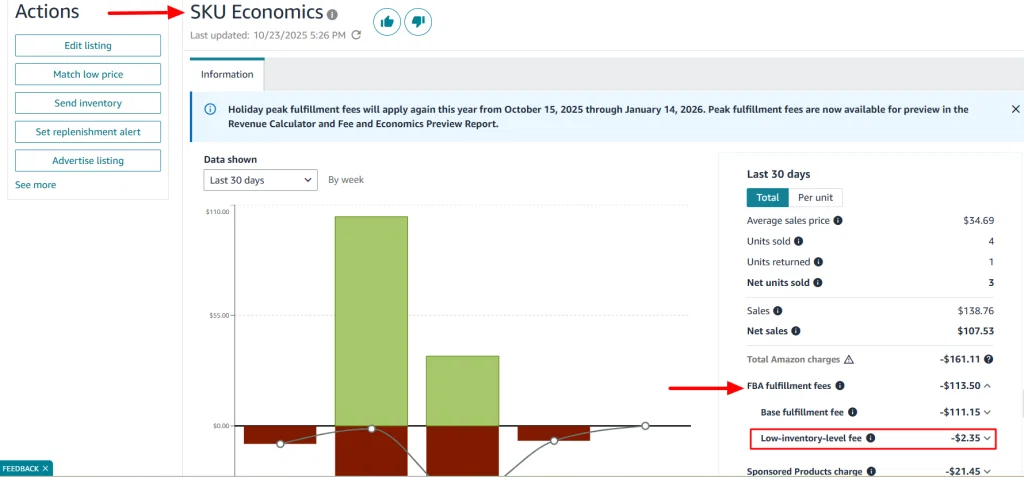
Task: Click the refresh icon next to Last updated
Action: (x=356, y=35)
